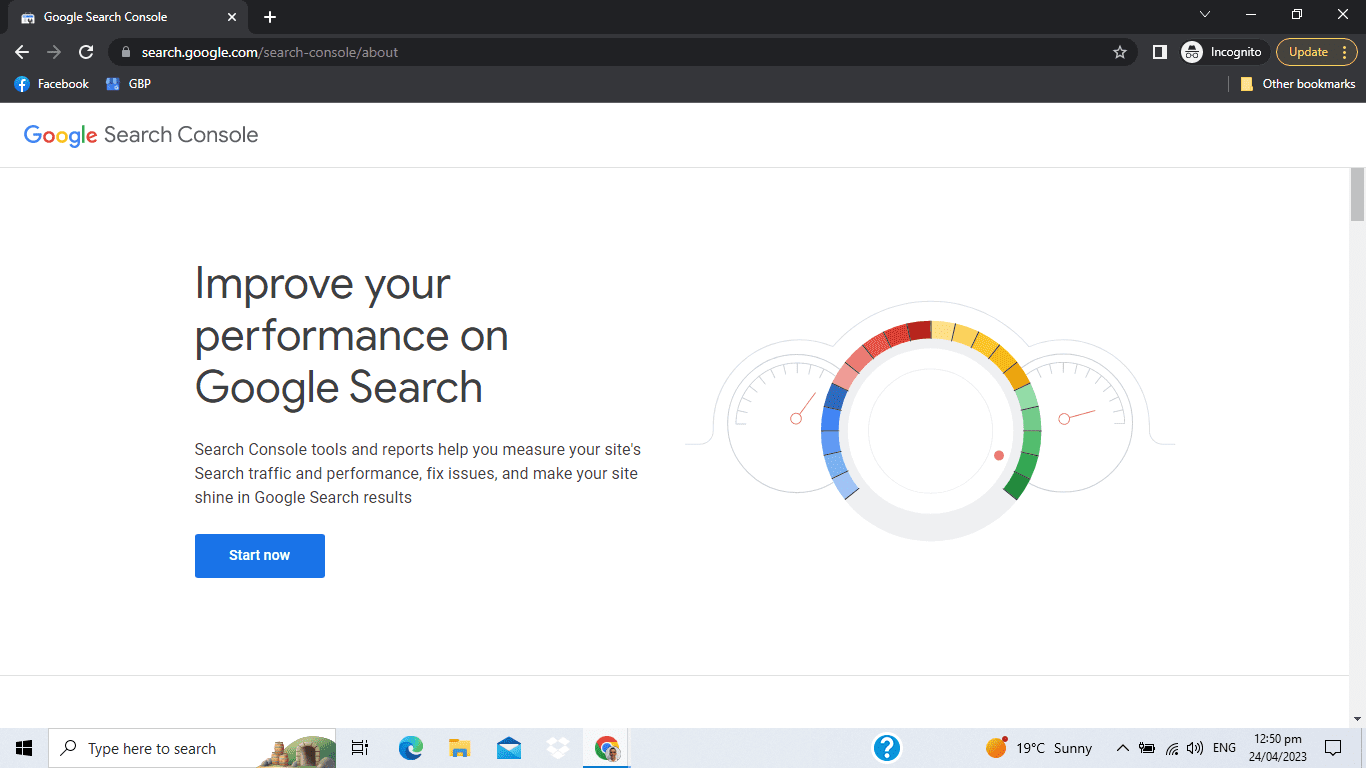Open Dropbox from the taskbar
Image resolution: width=1366 pixels, height=768 pixels.
click(x=557, y=748)
